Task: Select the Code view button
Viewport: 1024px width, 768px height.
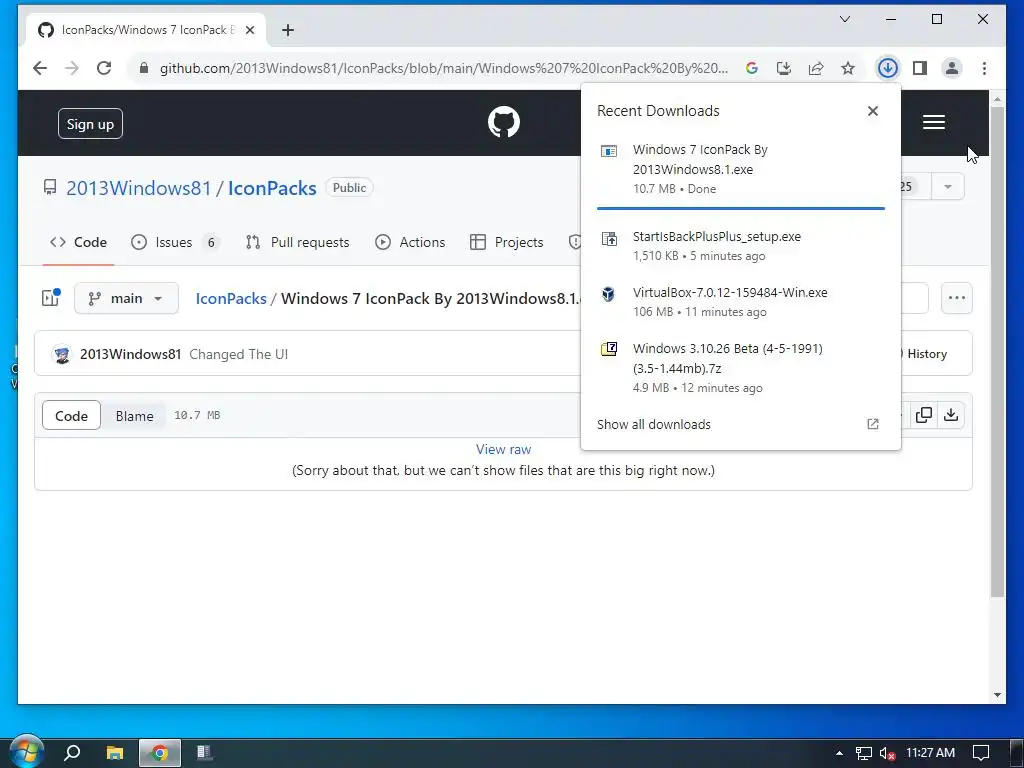Action: [x=71, y=415]
